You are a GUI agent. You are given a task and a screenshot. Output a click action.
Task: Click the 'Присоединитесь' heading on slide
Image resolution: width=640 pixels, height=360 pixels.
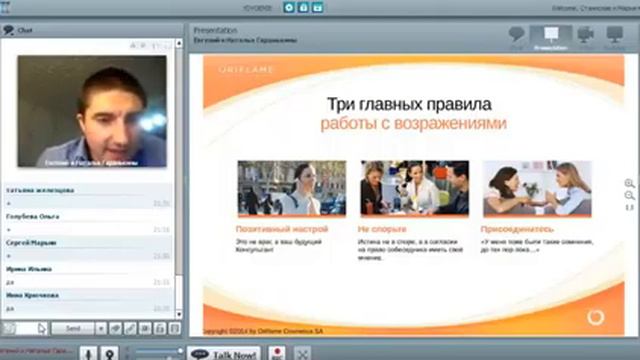click(517, 229)
